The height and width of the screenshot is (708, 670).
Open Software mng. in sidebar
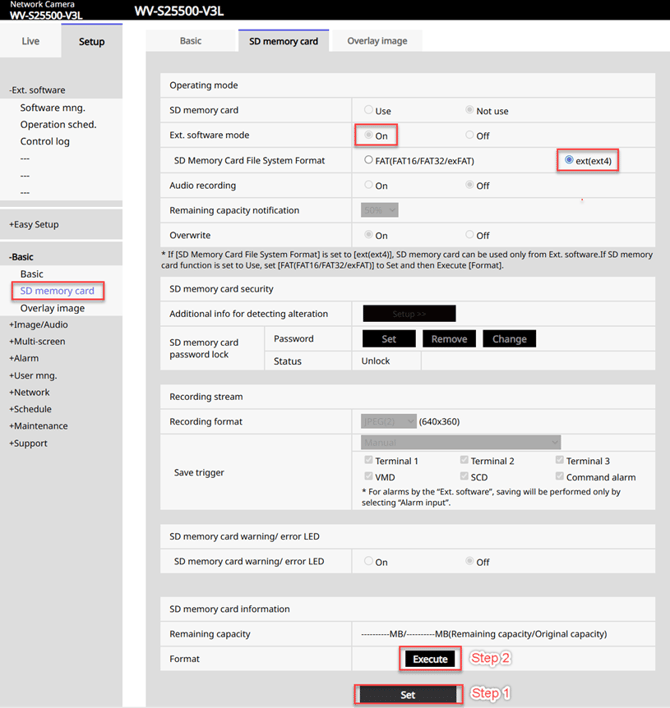pyautogui.click(x=53, y=107)
